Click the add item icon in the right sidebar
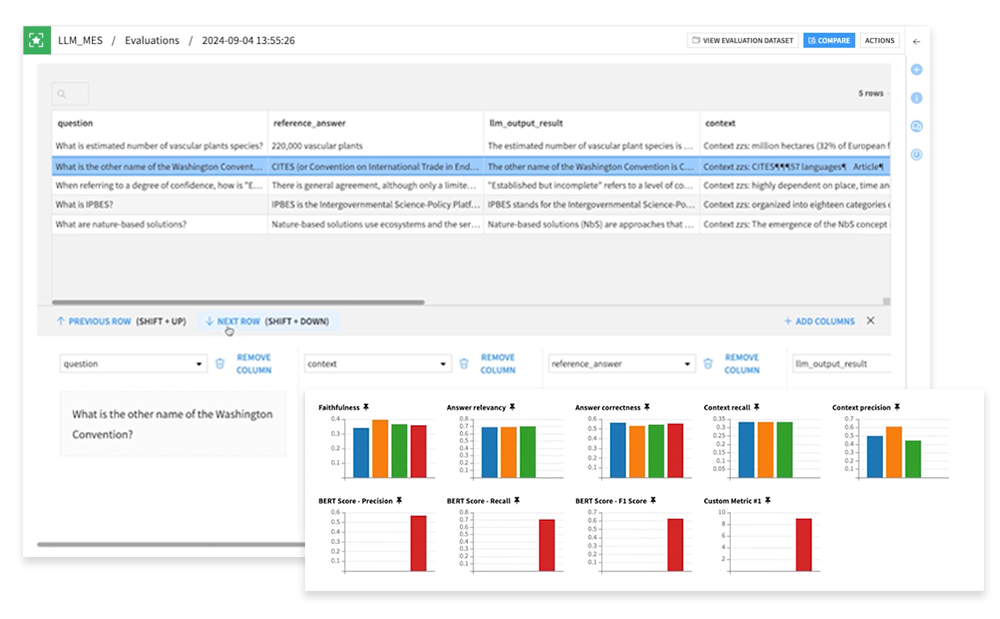Screen dimensions: 1000x619 [918, 71]
